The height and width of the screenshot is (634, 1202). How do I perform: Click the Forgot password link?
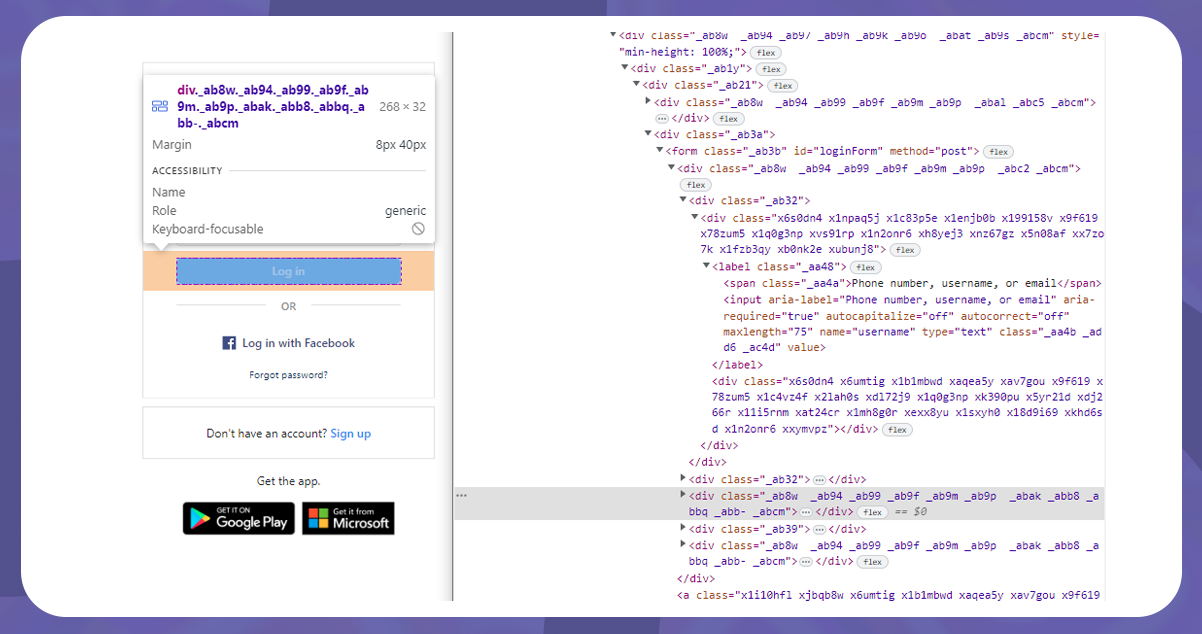288,374
